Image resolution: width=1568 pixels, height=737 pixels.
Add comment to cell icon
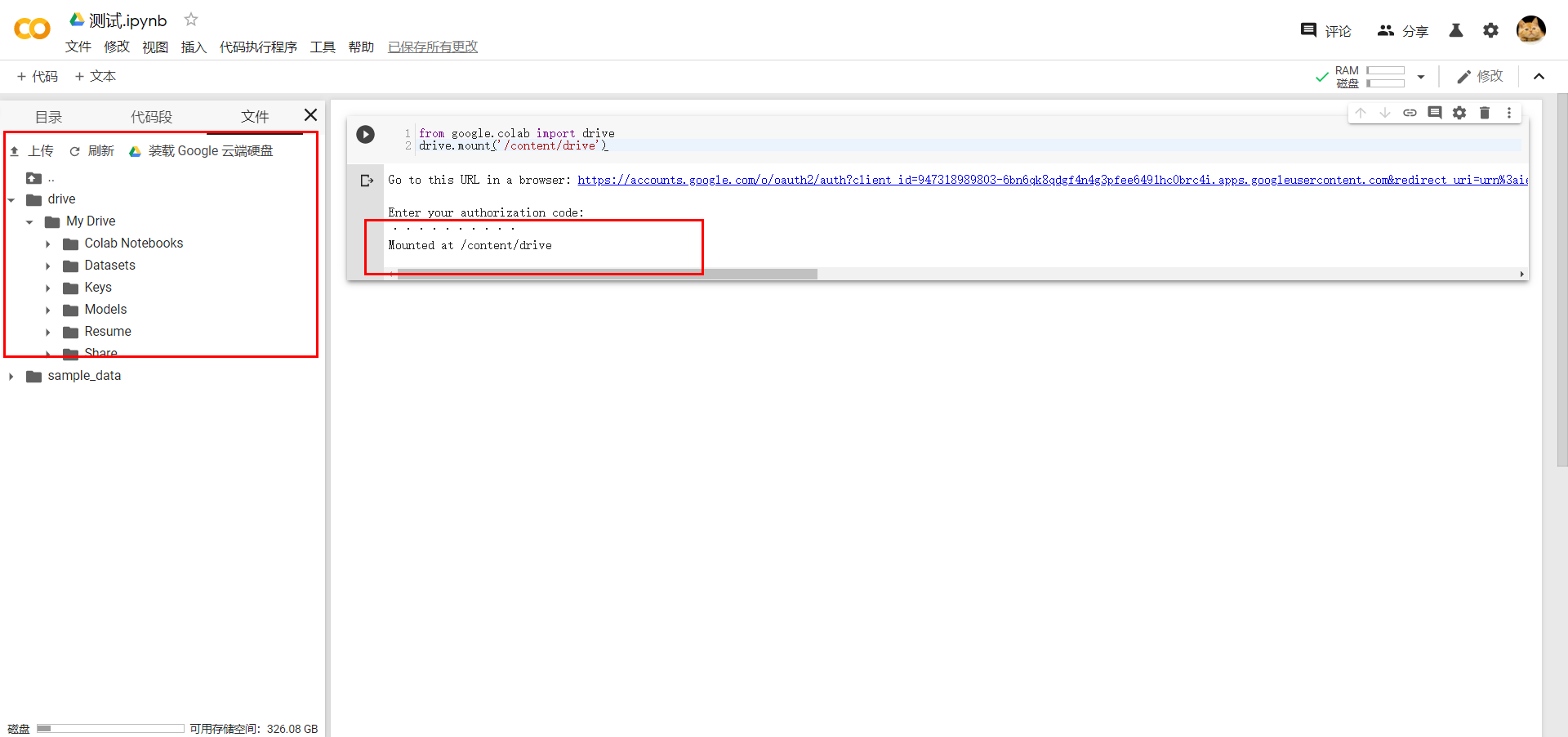click(x=1435, y=113)
